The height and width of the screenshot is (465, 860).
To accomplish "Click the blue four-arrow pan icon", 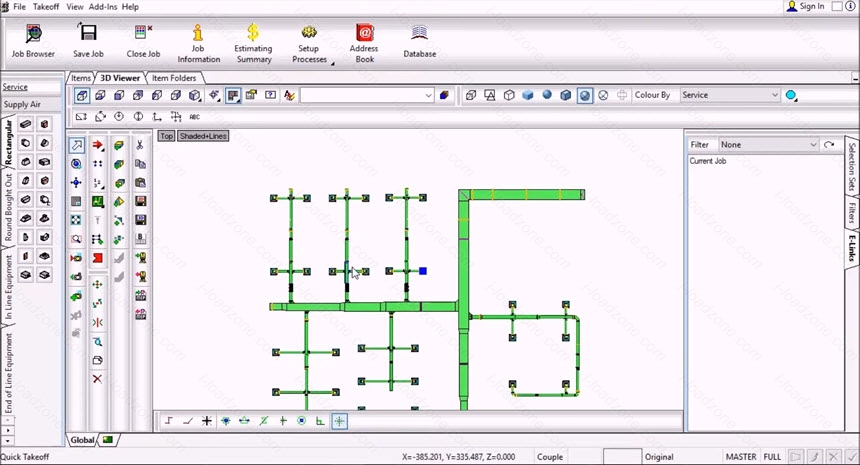I will pyautogui.click(x=76, y=183).
